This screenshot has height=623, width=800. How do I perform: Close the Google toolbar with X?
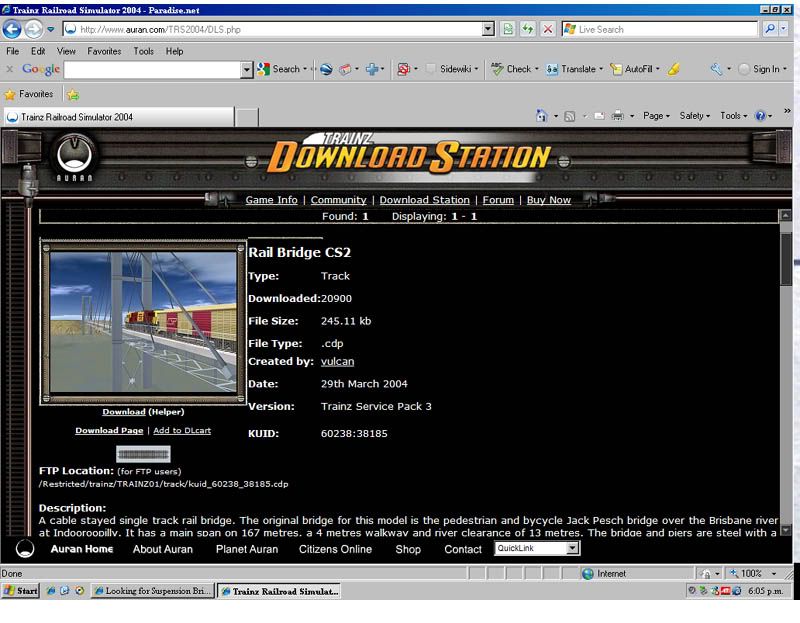tap(9, 69)
